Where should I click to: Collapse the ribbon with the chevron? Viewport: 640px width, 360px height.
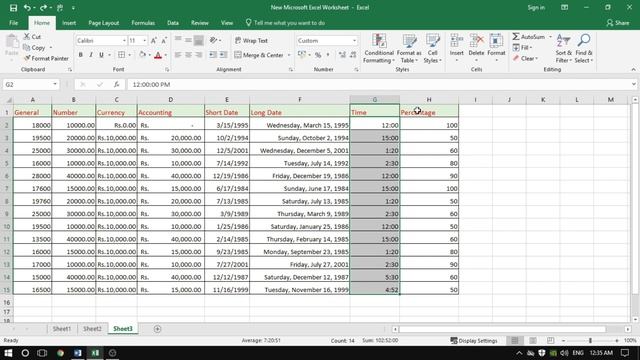pos(633,70)
